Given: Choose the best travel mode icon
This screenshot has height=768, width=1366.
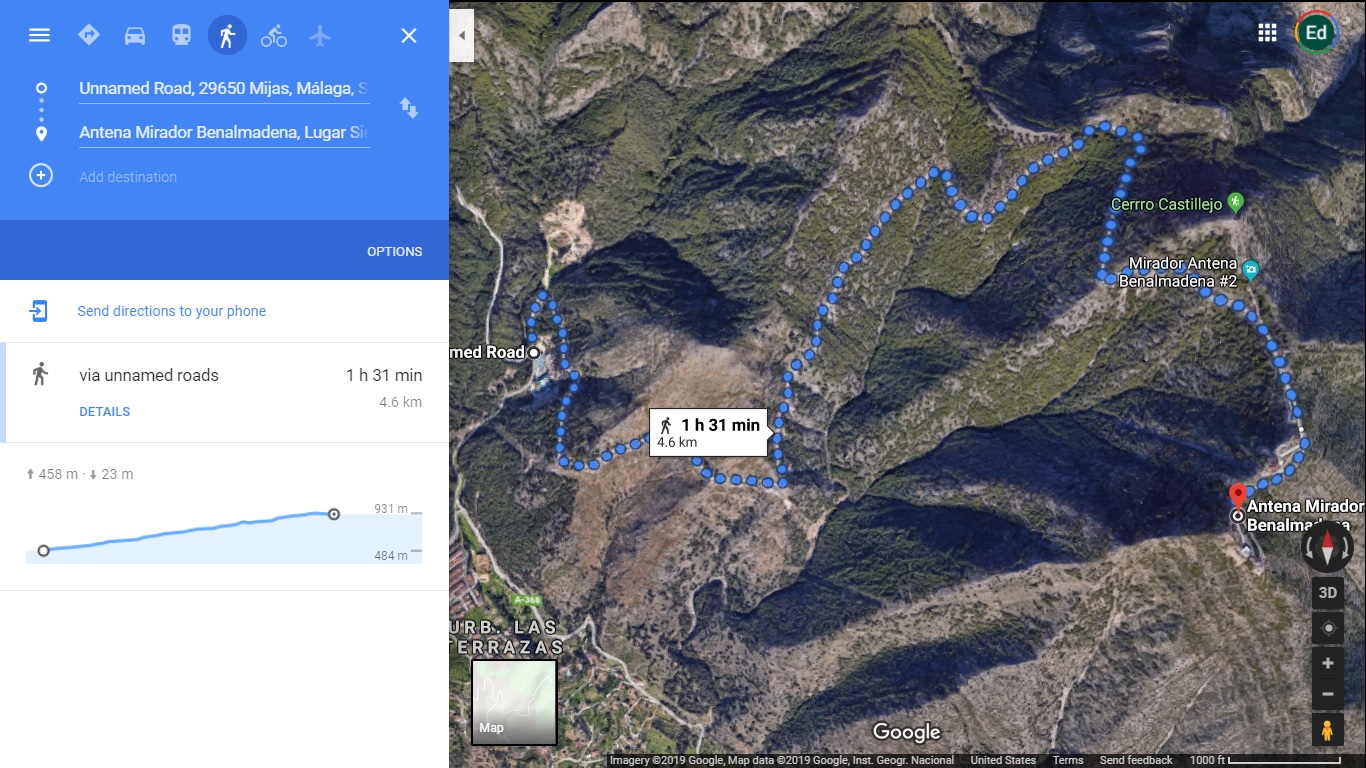Looking at the screenshot, I should point(89,35).
